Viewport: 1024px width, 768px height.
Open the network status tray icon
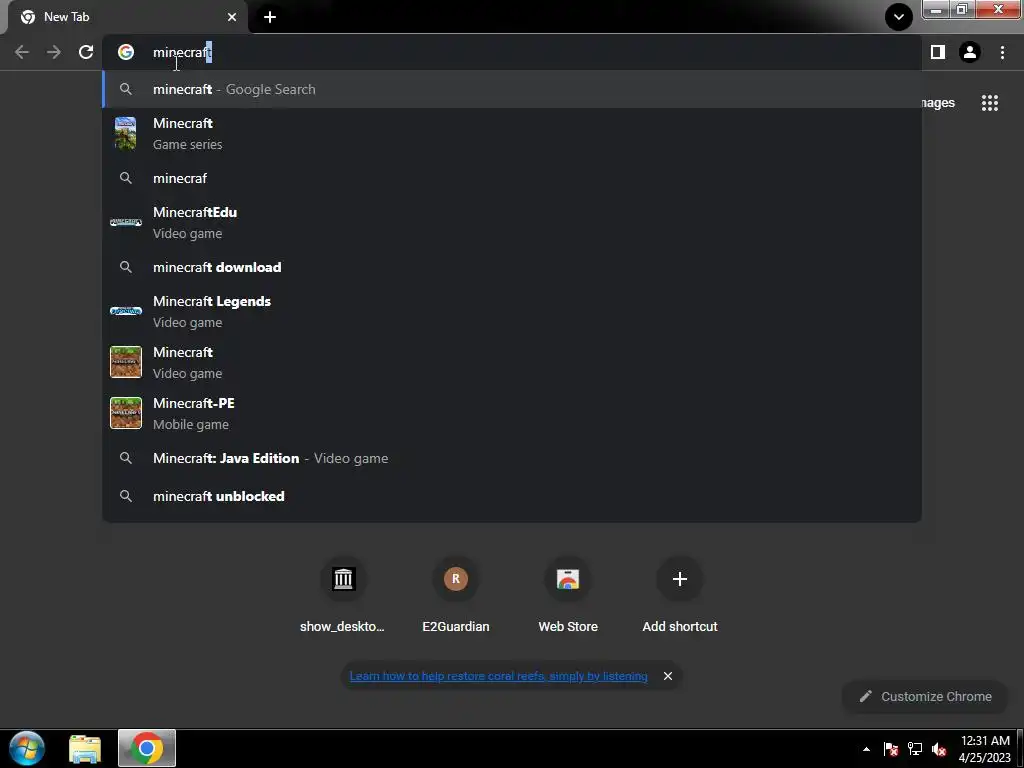pyautogui.click(x=915, y=749)
